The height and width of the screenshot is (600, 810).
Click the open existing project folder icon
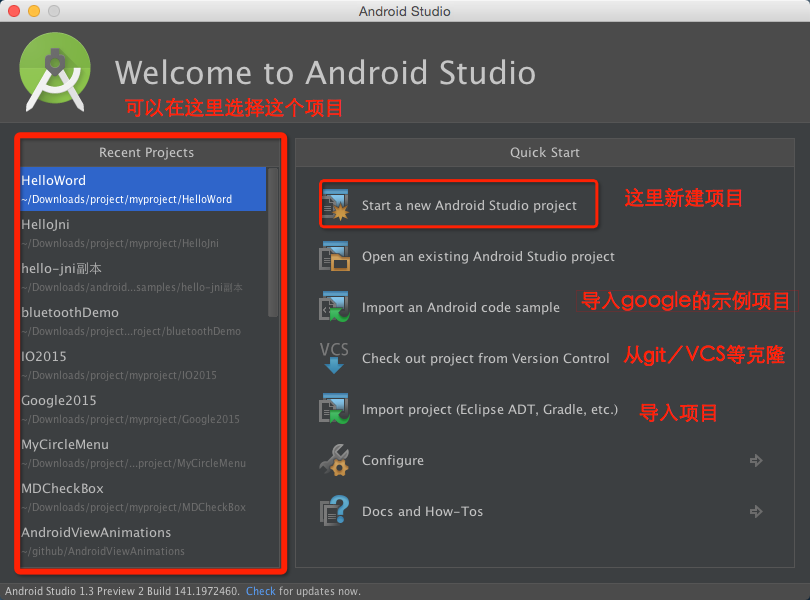click(x=334, y=256)
